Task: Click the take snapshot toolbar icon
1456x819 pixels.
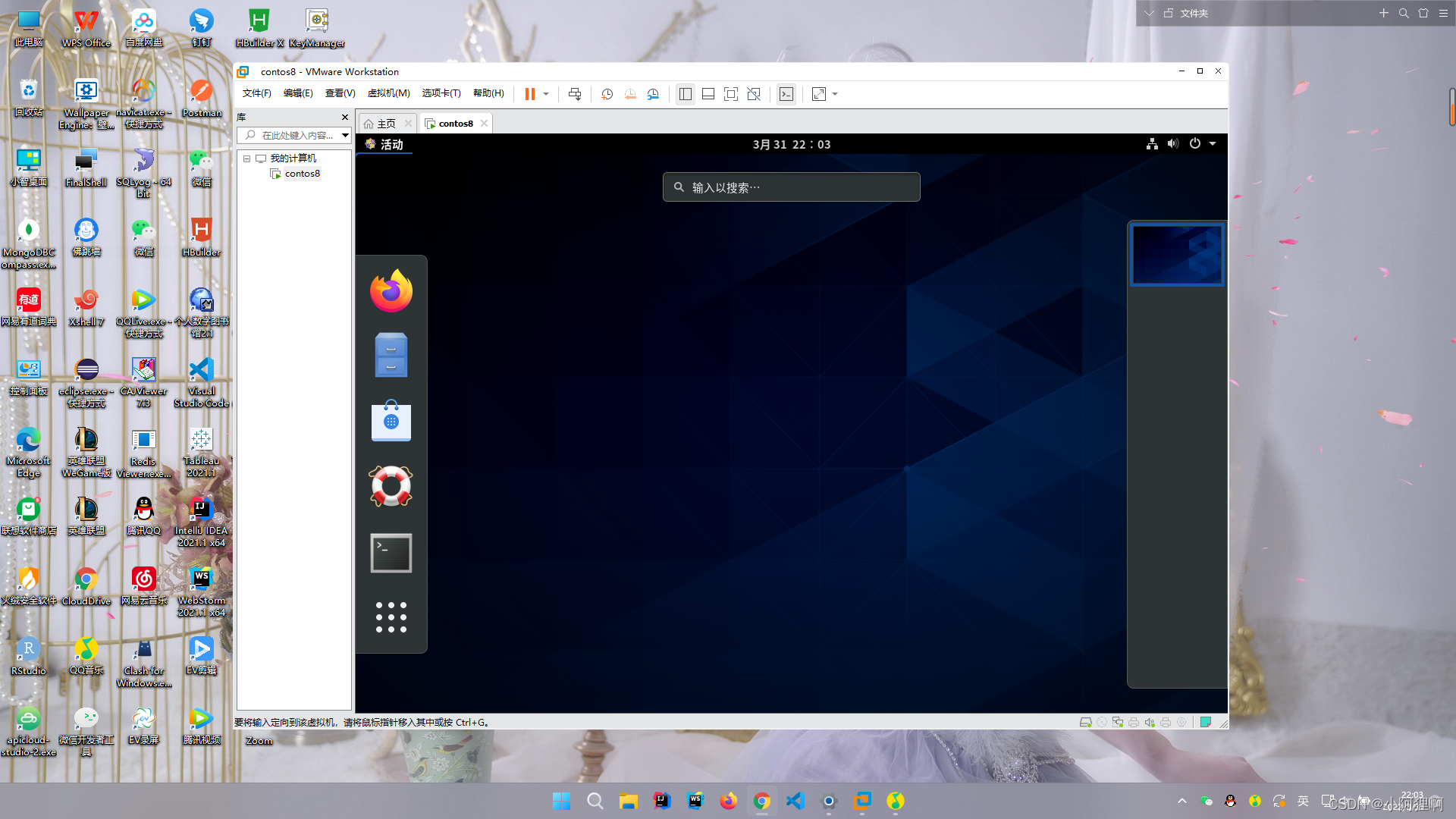Action: pos(607,94)
